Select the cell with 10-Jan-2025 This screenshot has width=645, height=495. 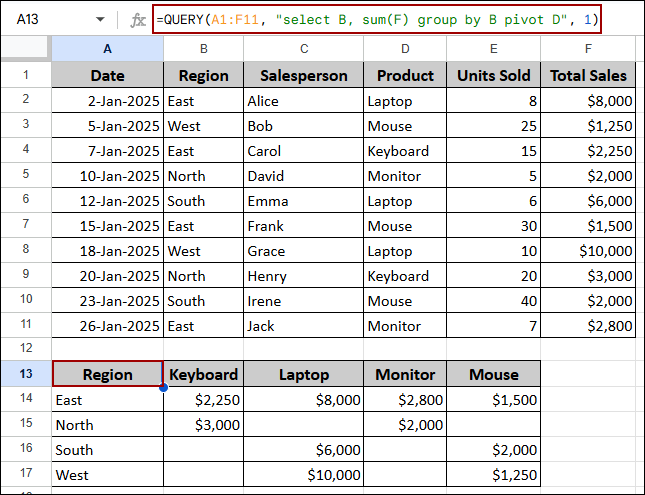pos(107,176)
